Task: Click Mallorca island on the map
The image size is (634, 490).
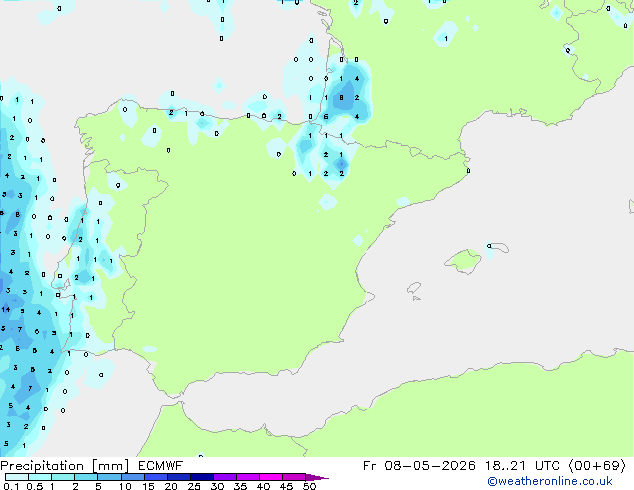Action: (463, 261)
